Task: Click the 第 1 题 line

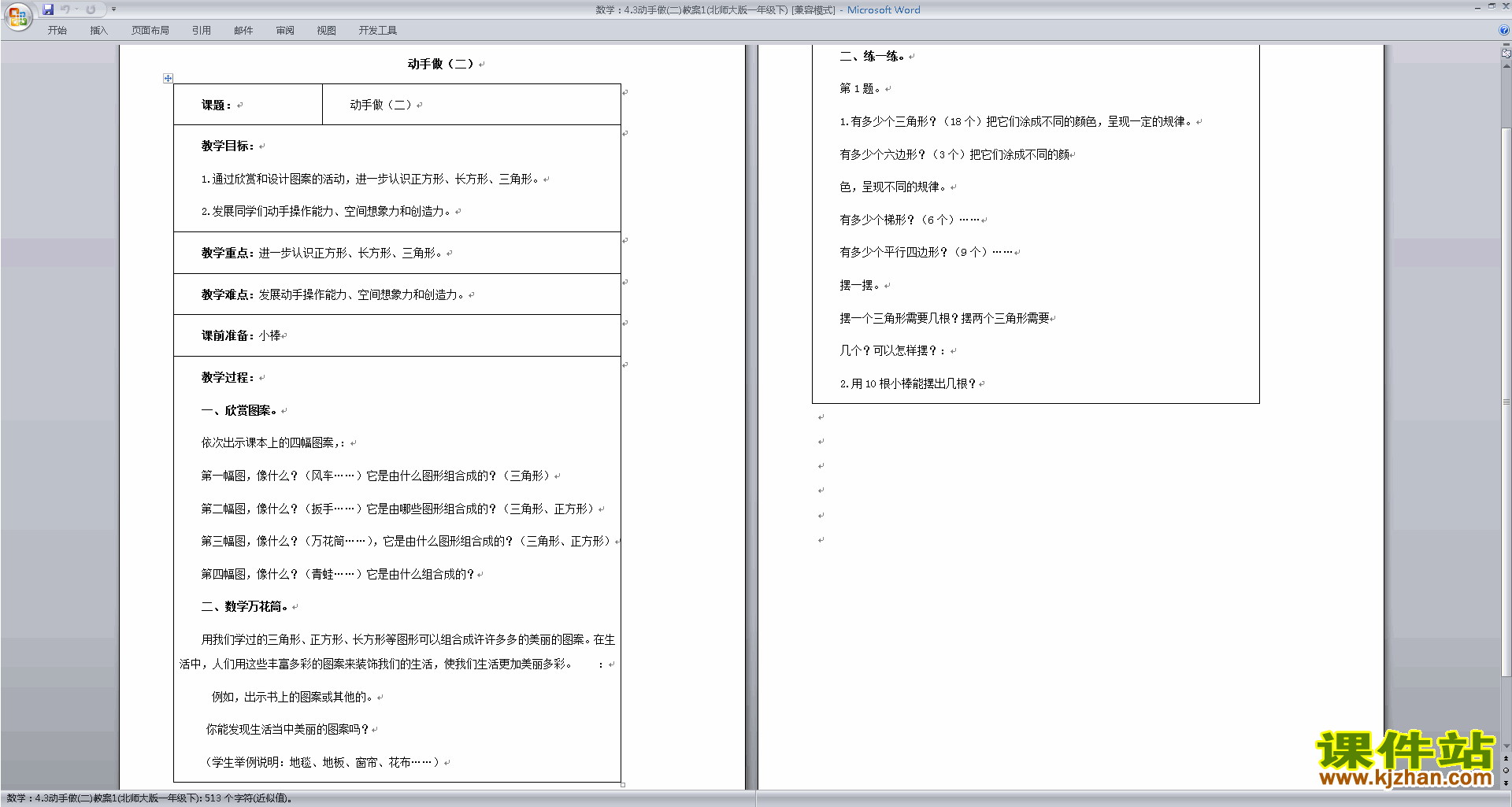Action: (860, 88)
